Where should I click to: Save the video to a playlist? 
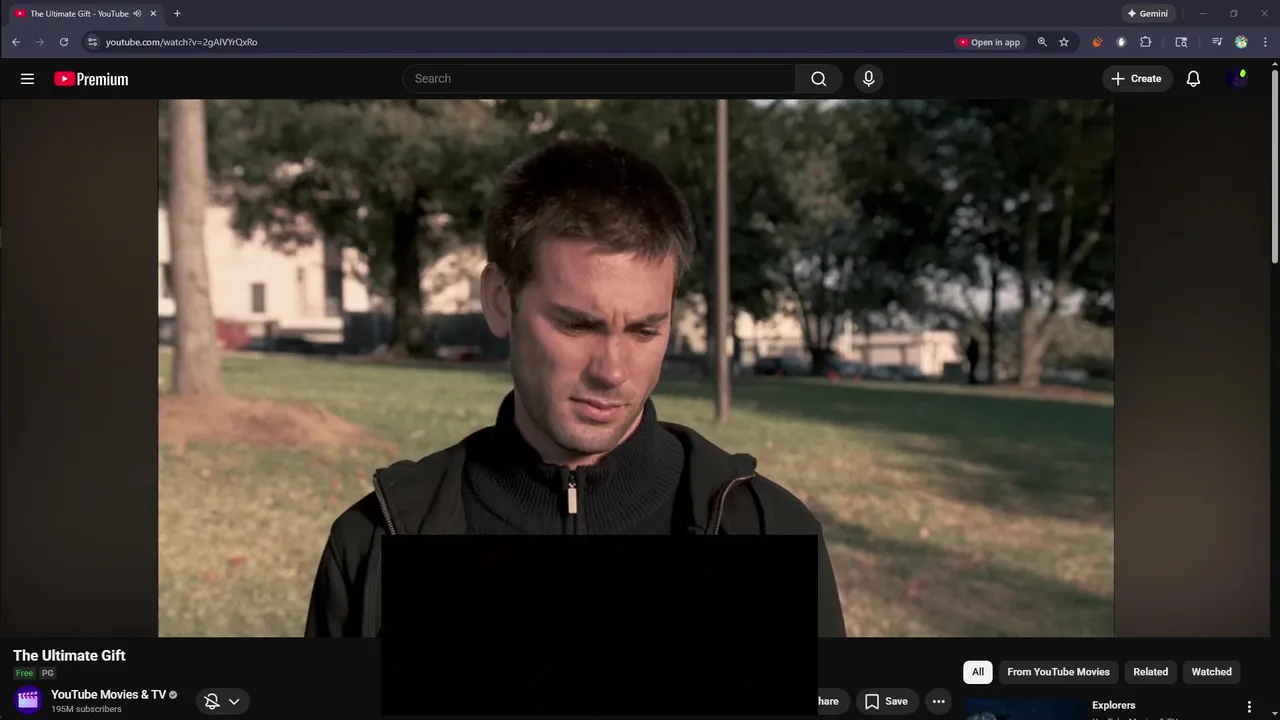886,701
